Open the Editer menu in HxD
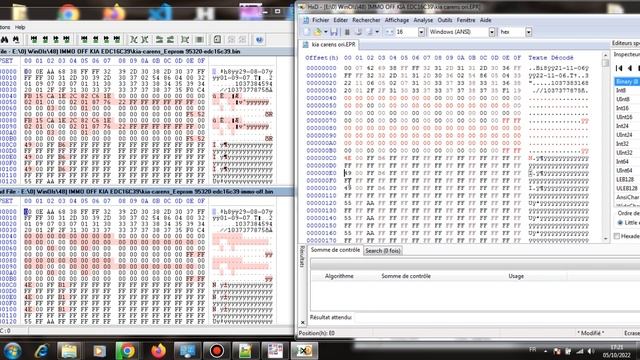640x360 pixels. click(340, 20)
